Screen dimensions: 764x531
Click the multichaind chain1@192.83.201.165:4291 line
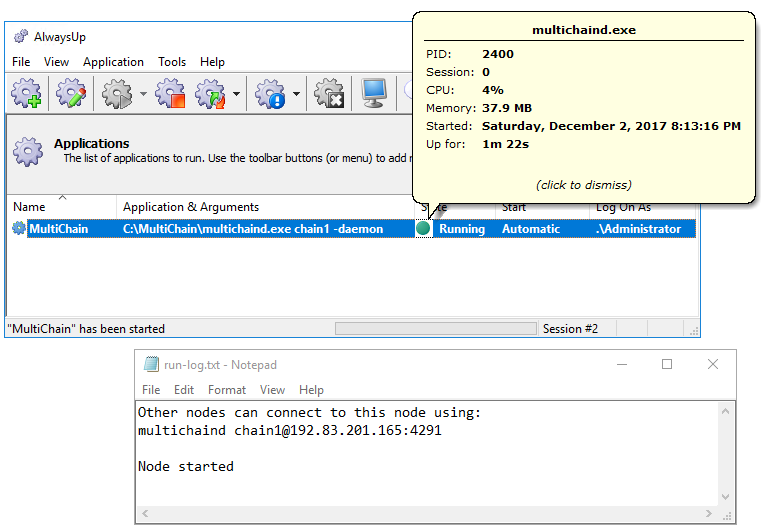[x=289, y=431]
